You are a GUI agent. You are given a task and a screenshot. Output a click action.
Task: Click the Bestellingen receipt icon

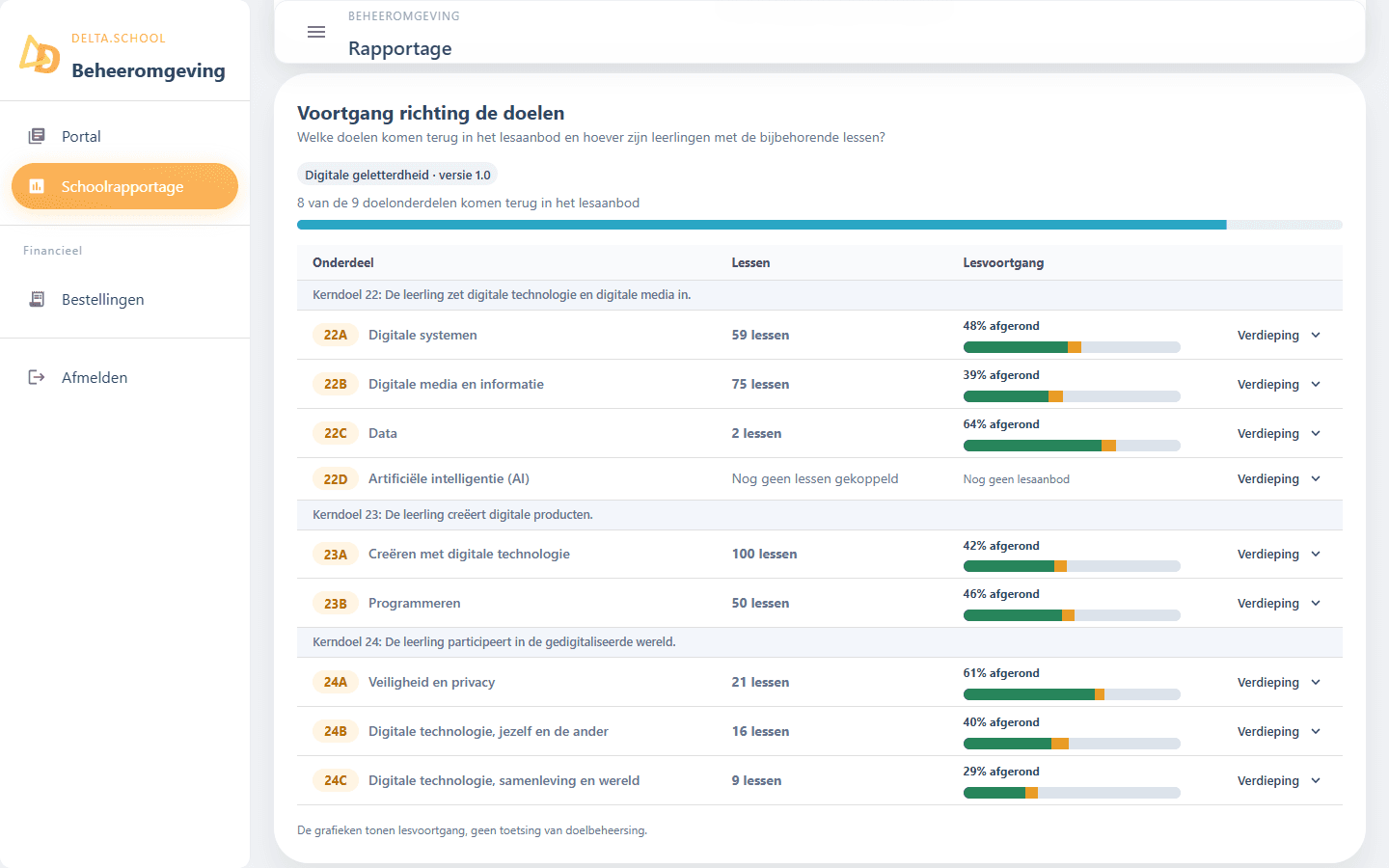pos(37,299)
